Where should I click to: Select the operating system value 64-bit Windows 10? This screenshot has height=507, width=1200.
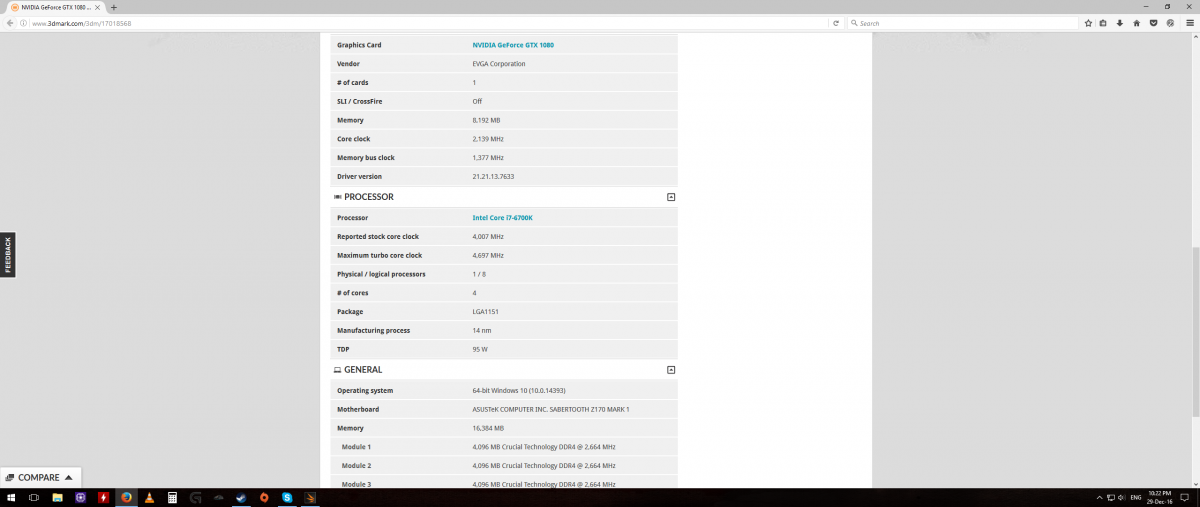coord(518,391)
